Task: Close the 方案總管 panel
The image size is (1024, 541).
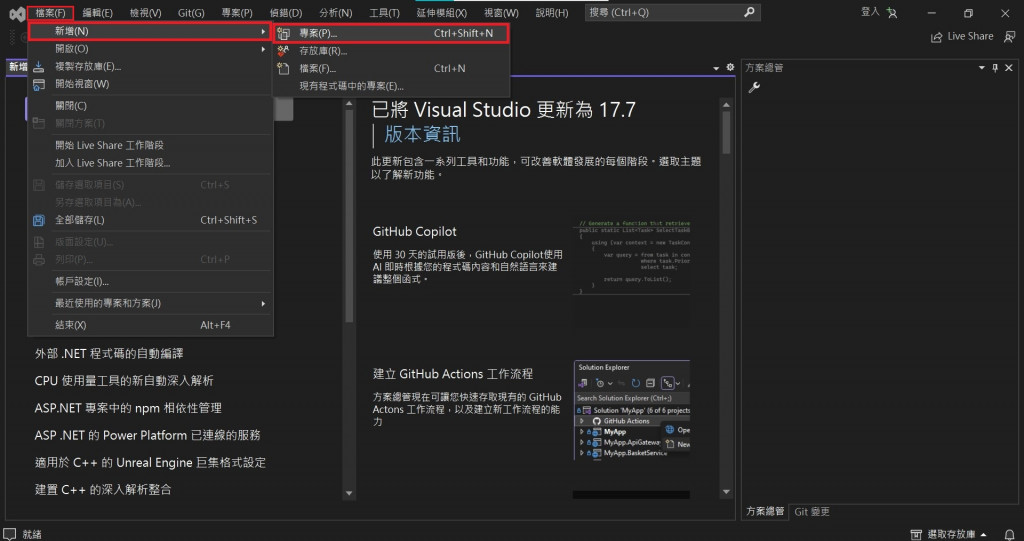Action: point(1009,68)
